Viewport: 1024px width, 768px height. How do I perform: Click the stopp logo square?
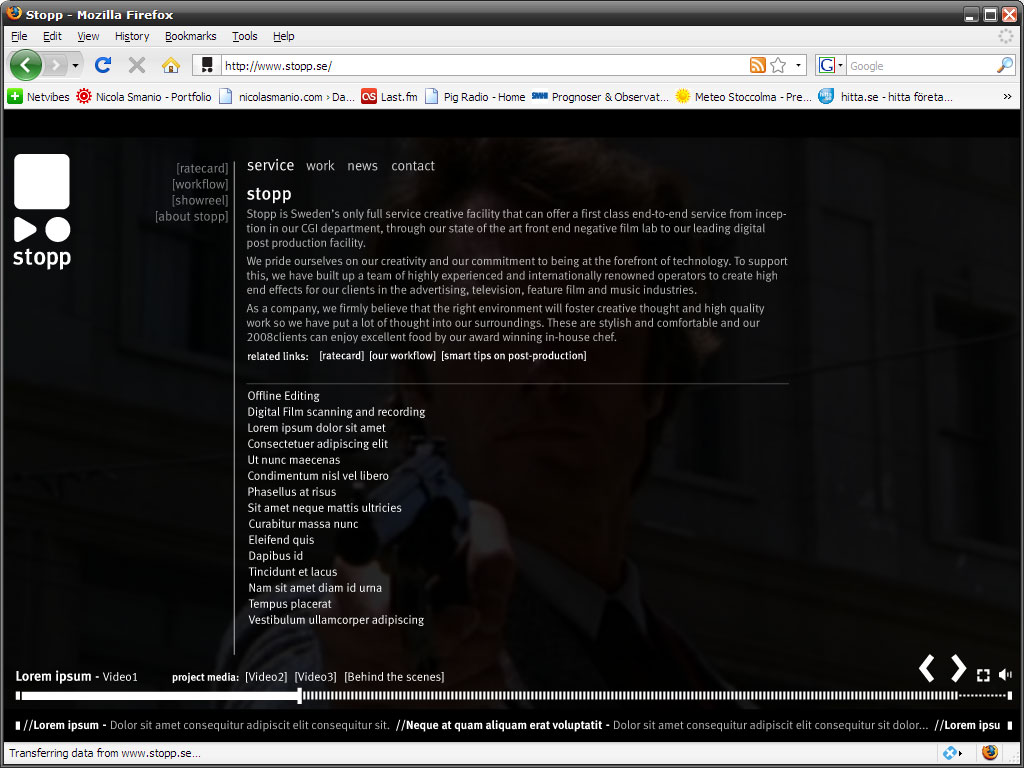[42, 182]
